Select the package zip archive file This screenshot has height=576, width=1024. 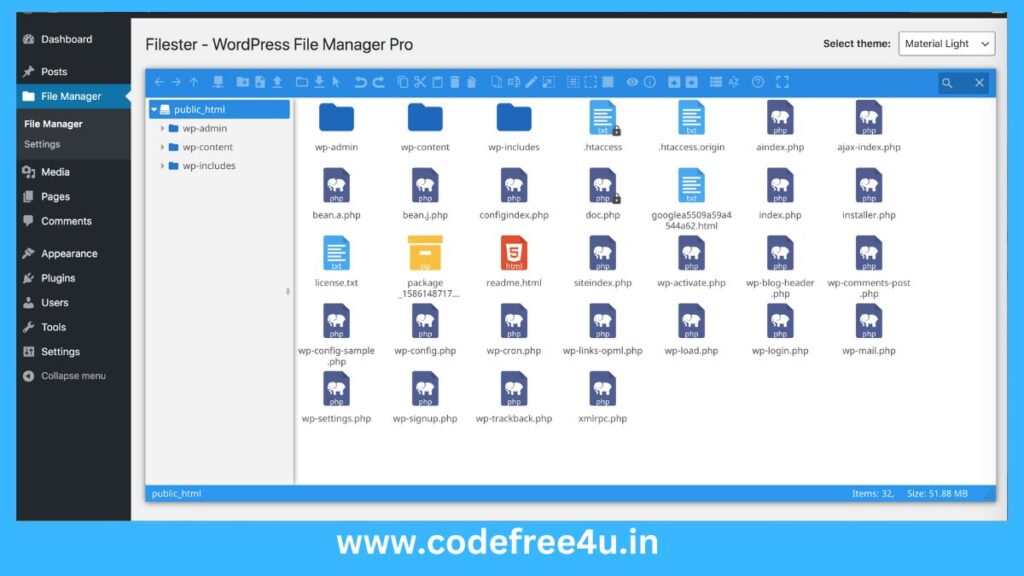425,266
